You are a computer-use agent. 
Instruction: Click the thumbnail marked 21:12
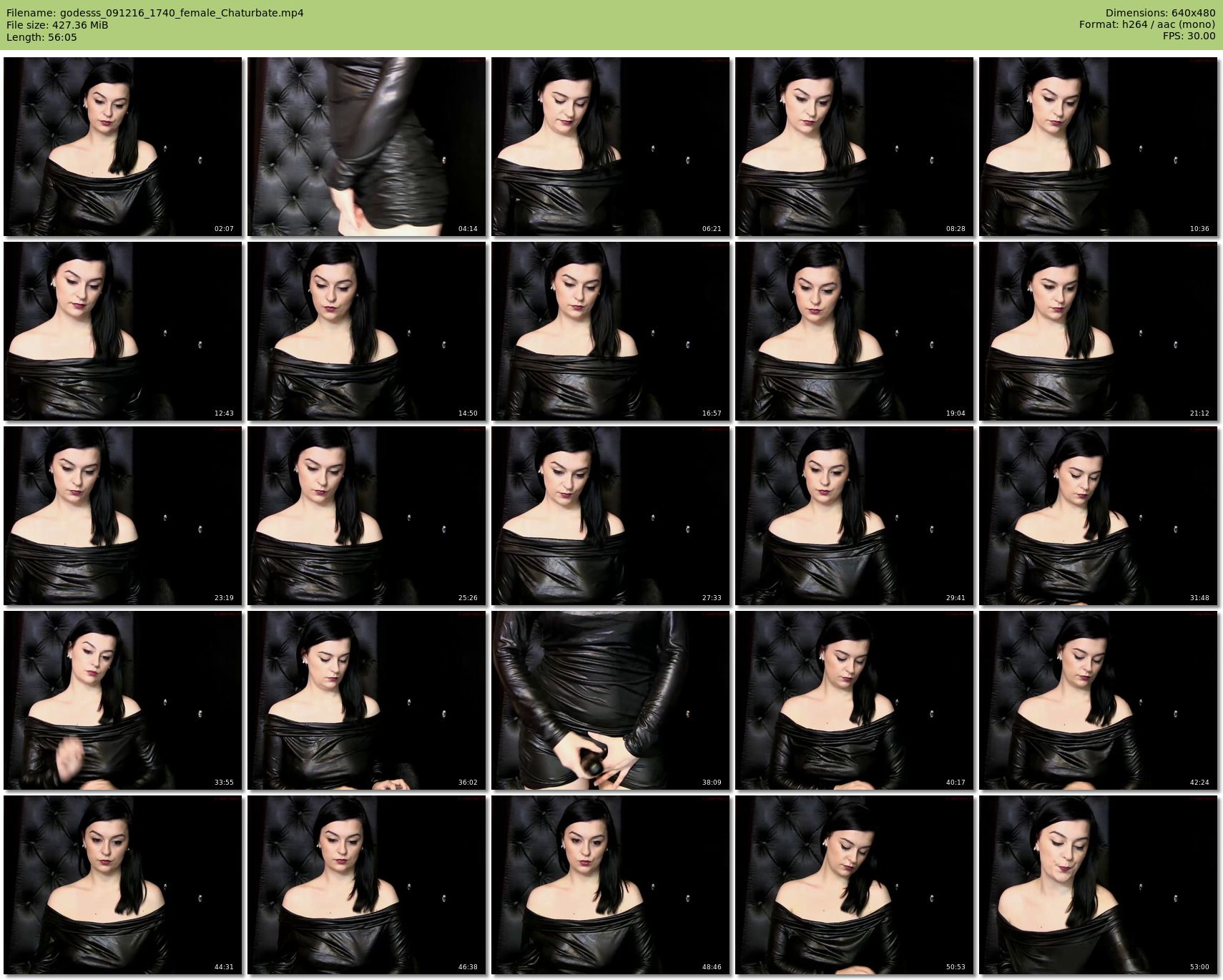[x=1098, y=331]
